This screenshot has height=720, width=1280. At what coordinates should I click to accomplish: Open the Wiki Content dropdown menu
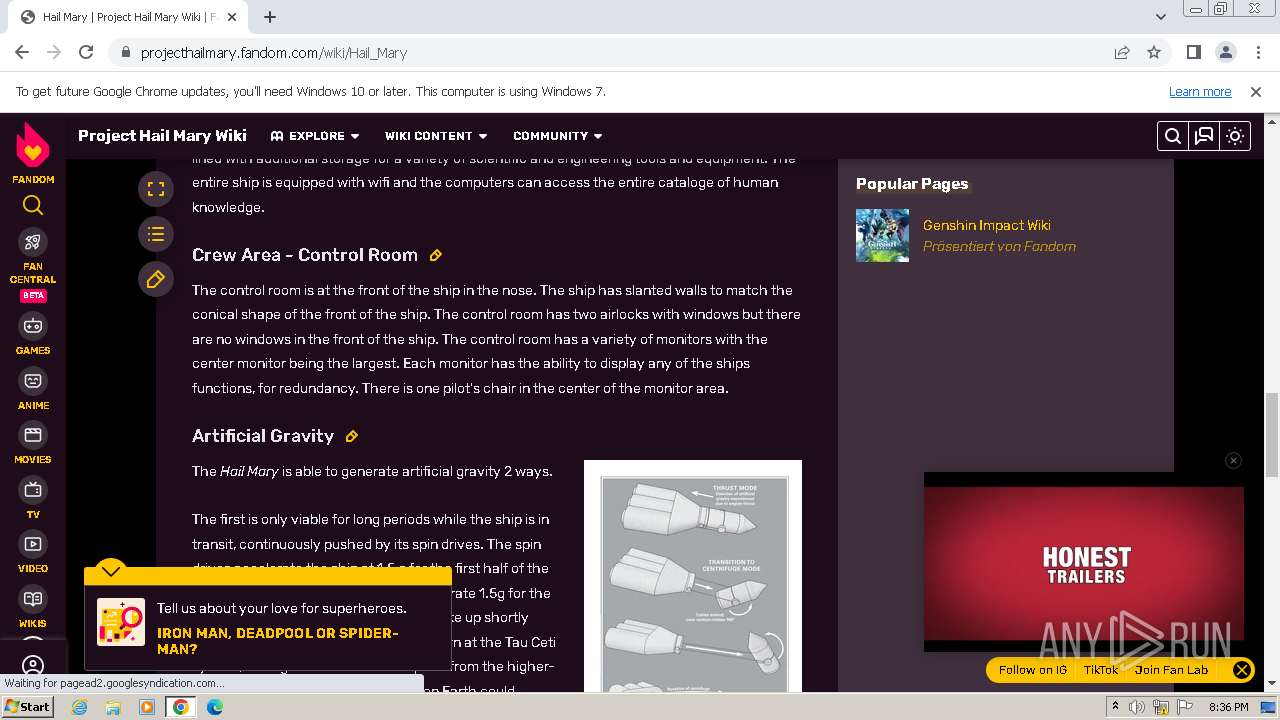point(436,136)
